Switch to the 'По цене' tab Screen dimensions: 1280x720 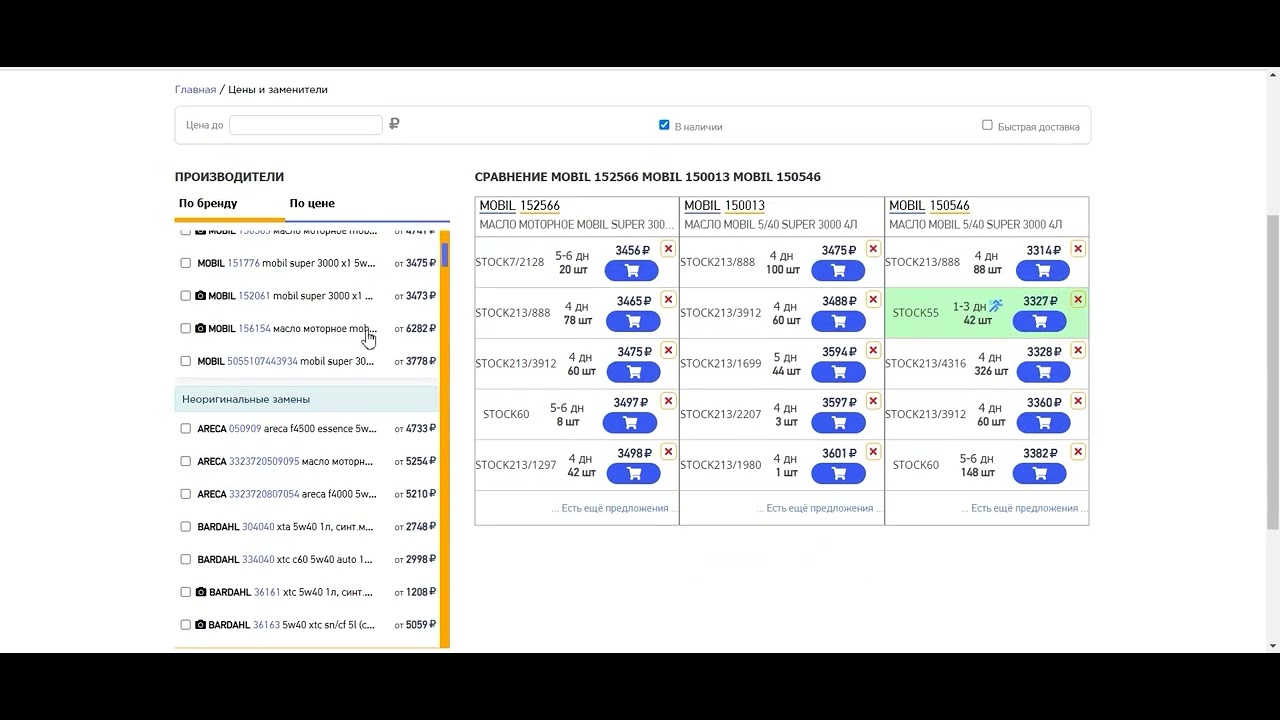[x=312, y=203]
